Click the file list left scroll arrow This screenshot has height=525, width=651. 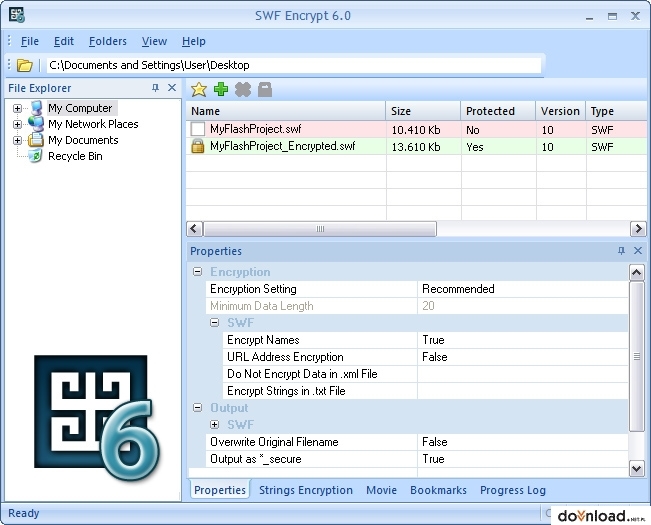[x=194, y=229]
